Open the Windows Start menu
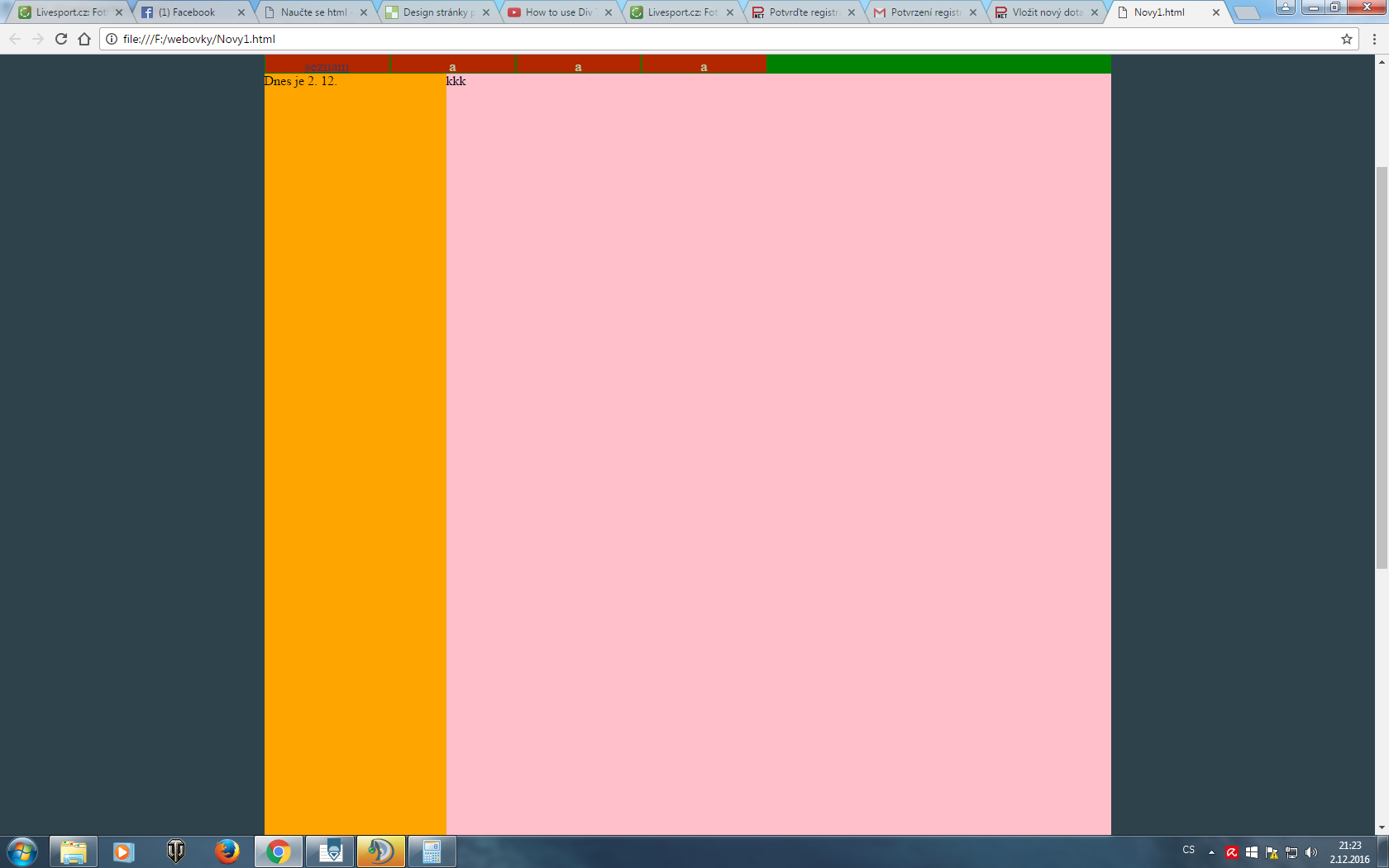Viewport: 1389px width, 868px height. pos(22,851)
